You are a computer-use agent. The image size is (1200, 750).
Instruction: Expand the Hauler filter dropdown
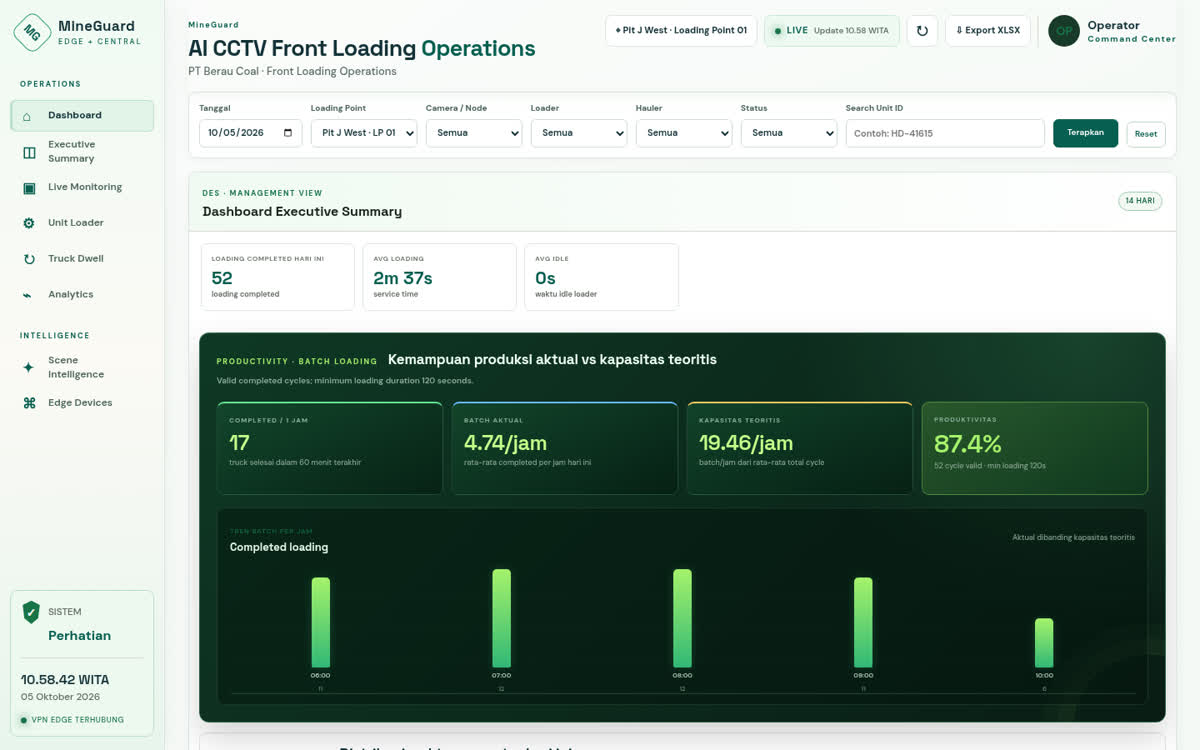[x=684, y=133]
